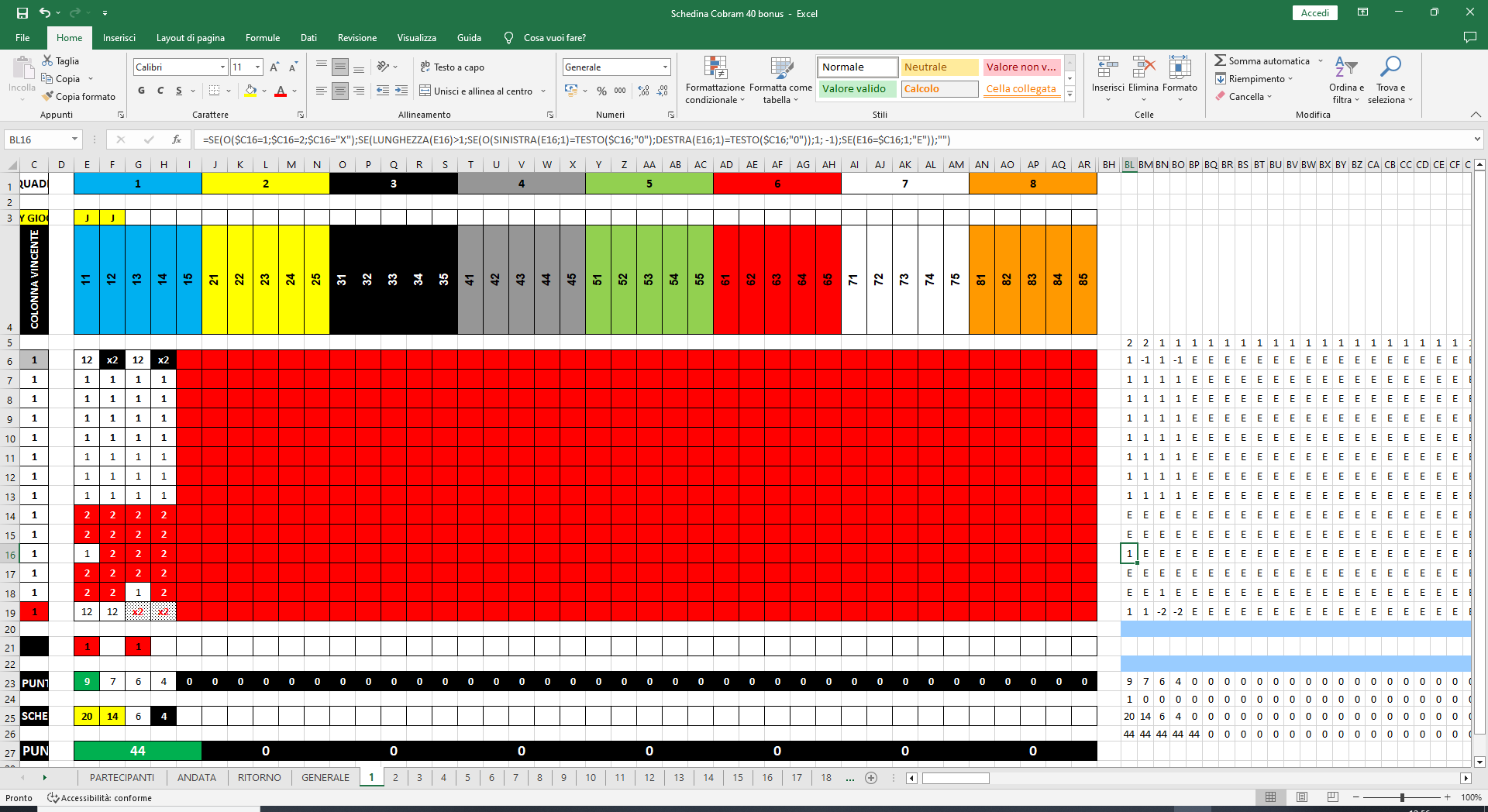This screenshot has width=1488, height=812.
Task: Apply fill color with the bucket icon
Action: [x=250, y=91]
